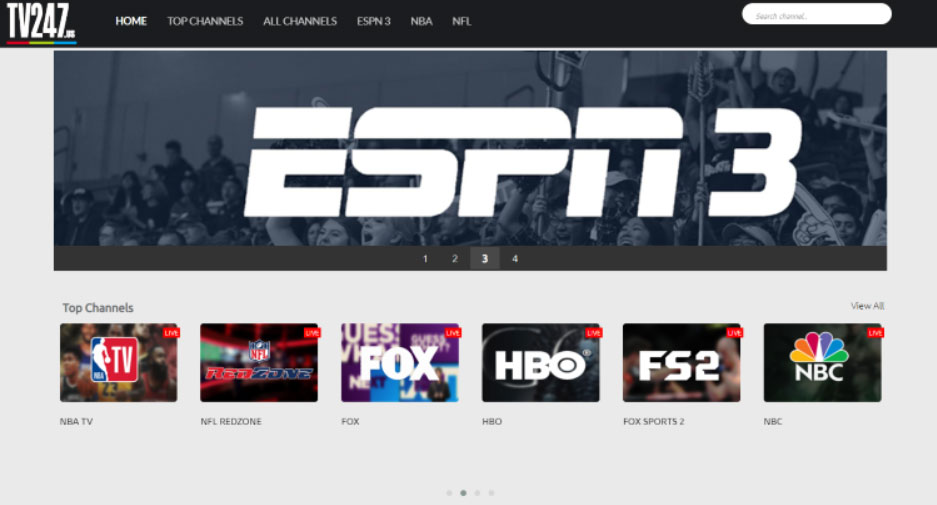Image resolution: width=937 pixels, height=505 pixels.
Task: Click LIVE badge on HBO card
Action: [594, 333]
